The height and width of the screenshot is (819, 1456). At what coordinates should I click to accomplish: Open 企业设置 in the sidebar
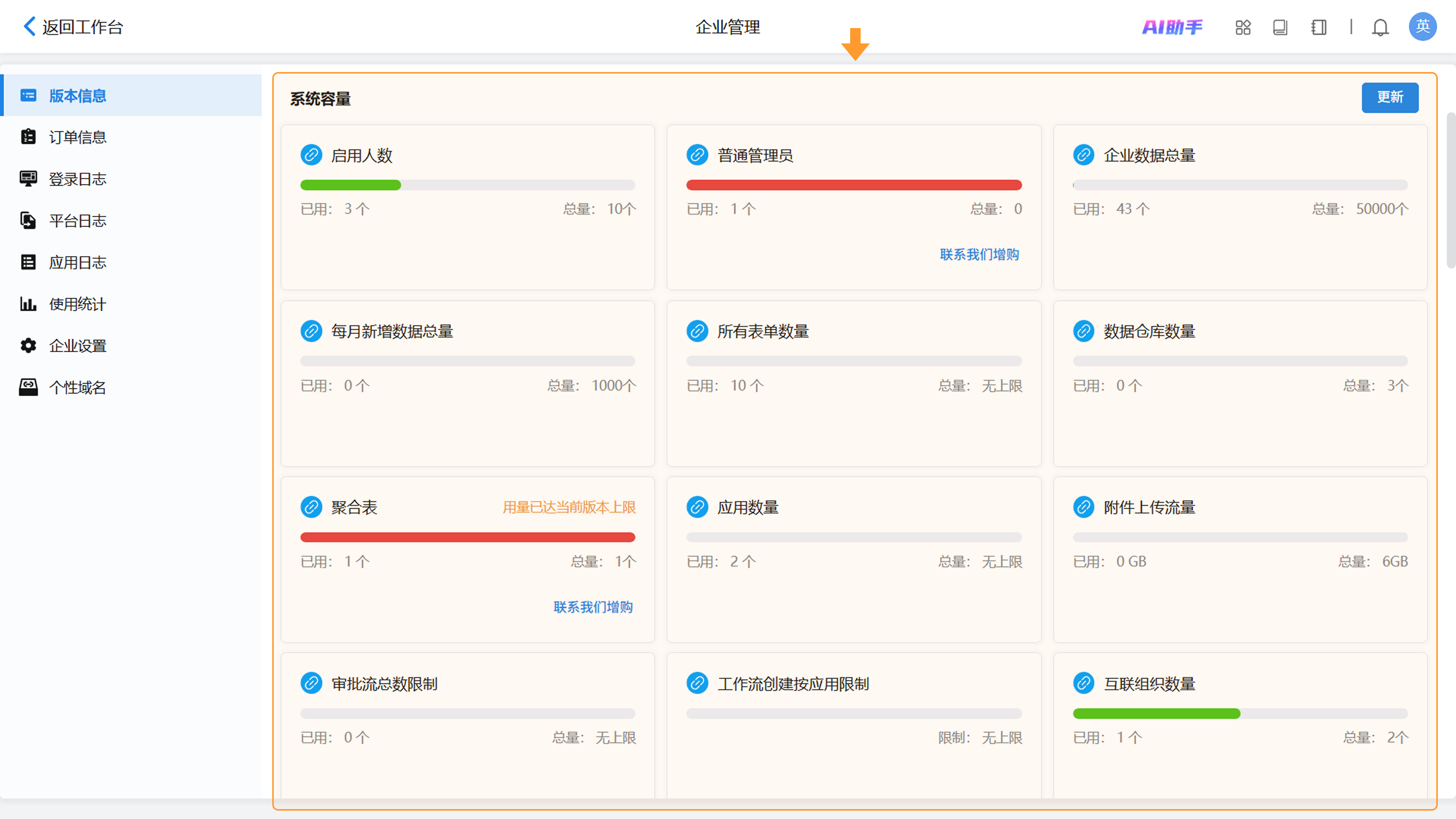point(131,345)
